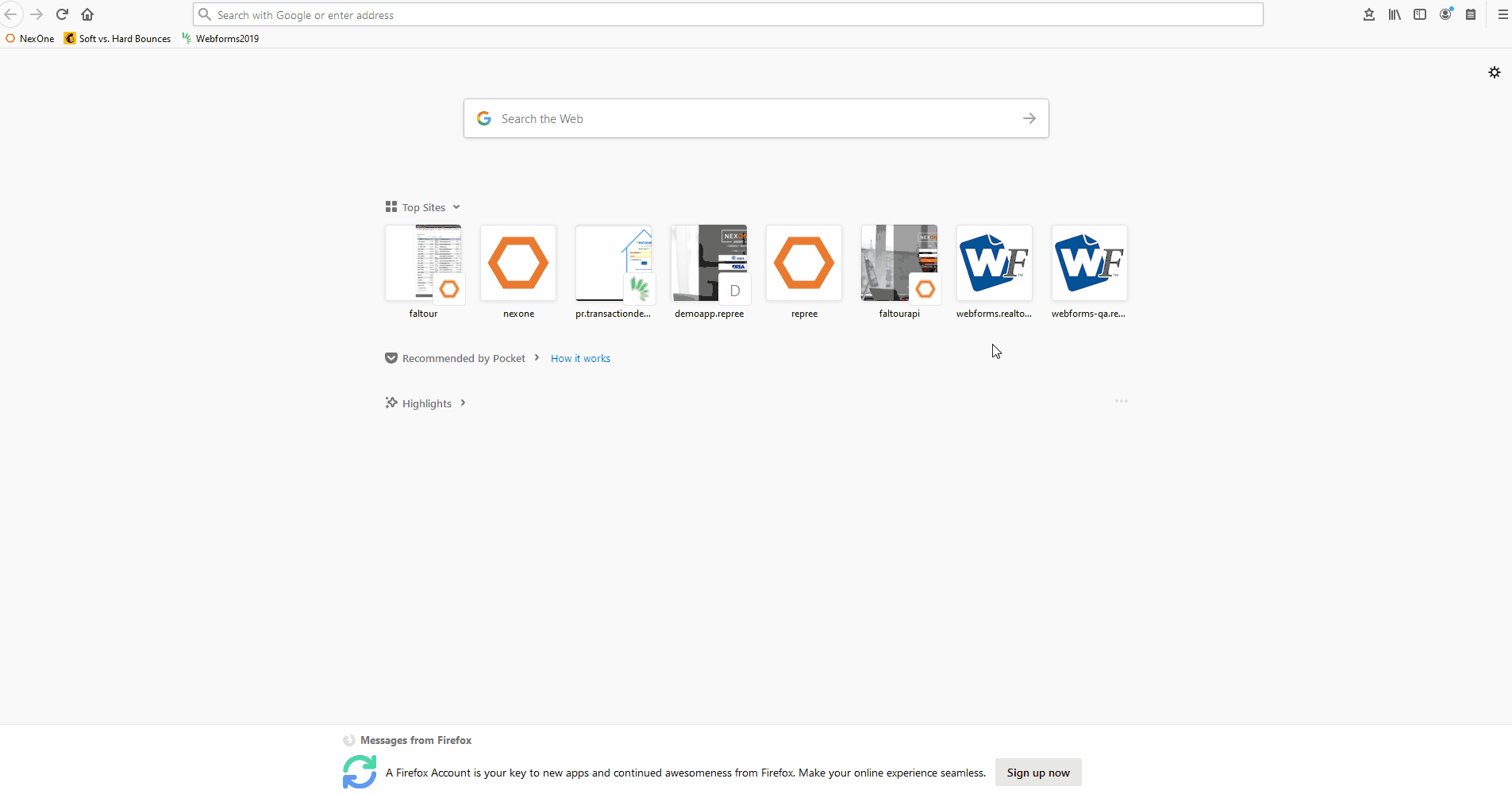1512x794 pixels.
Task: Click the Sign up now button
Action: [x=1037, y=773]
